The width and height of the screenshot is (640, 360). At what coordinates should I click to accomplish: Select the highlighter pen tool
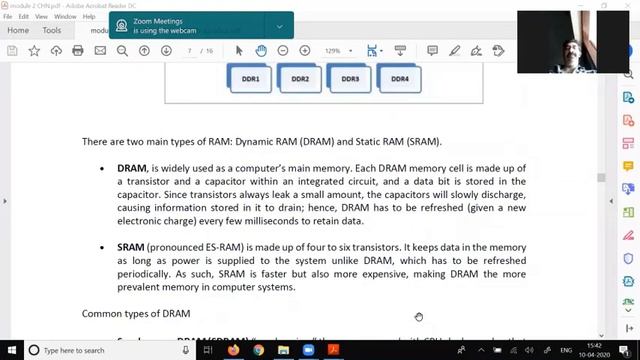pyautogui.click(x=454, y=51)
